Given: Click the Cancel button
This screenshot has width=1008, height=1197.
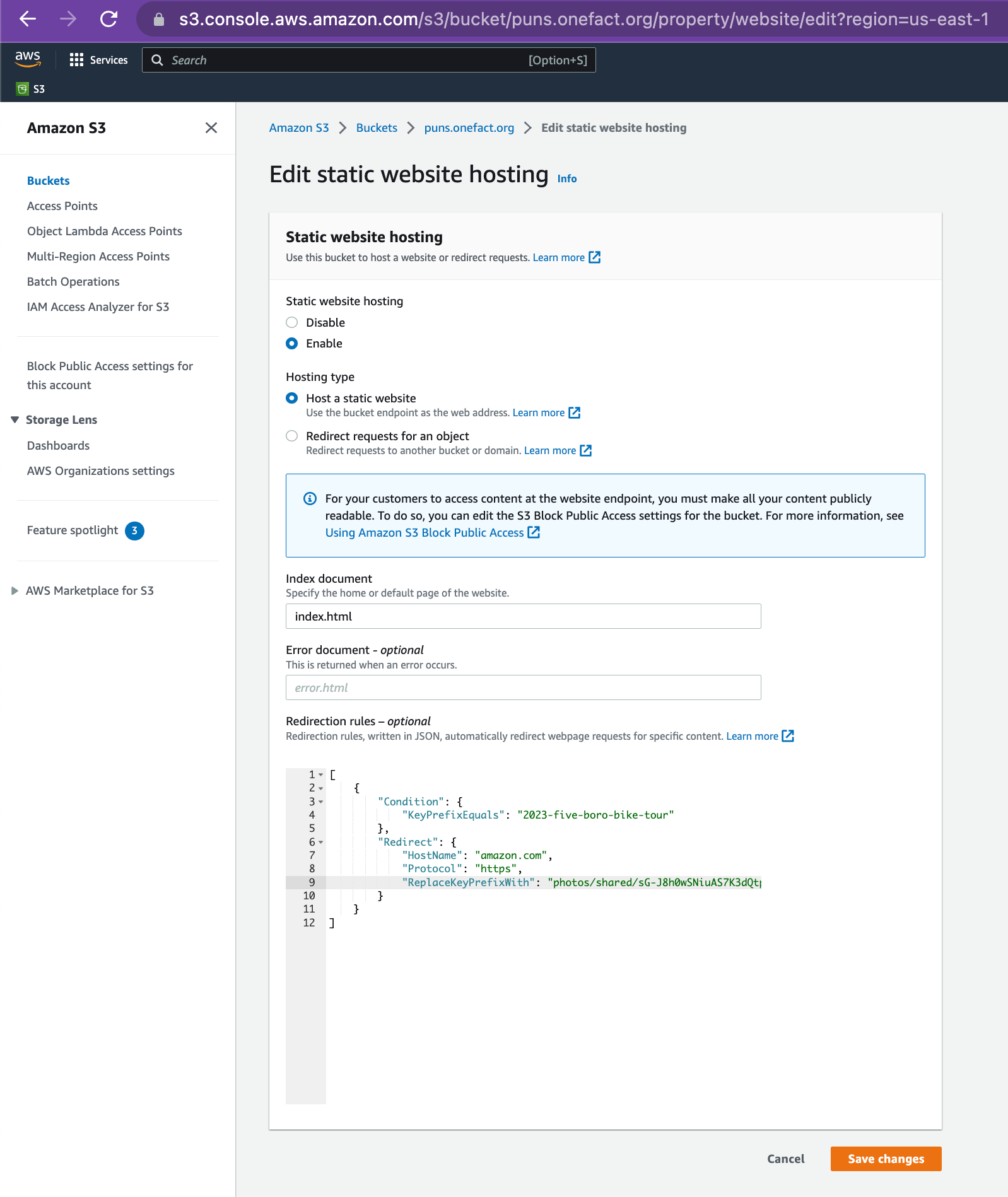Looking at the screenshot, I should coord(785,1159).
